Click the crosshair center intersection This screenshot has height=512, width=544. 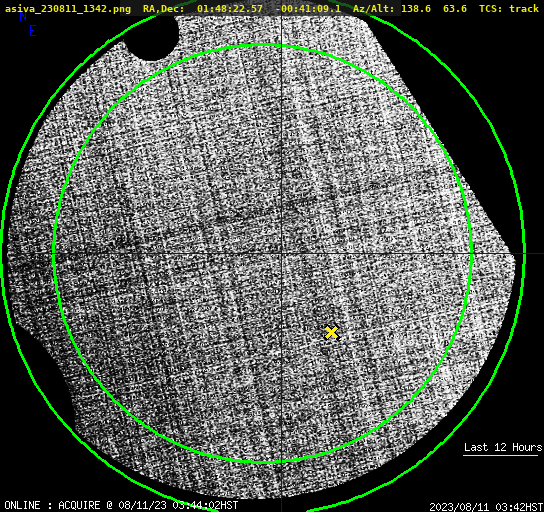(x=281, y=254)
